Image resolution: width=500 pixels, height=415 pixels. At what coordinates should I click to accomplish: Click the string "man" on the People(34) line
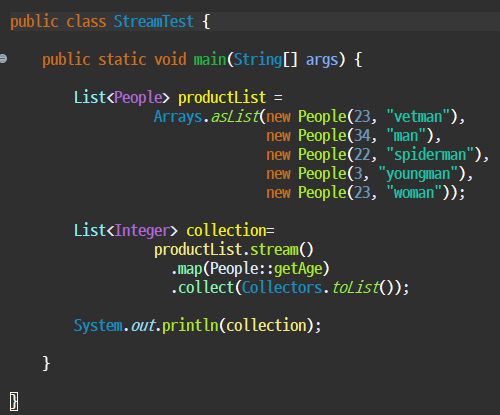point(406,136)
